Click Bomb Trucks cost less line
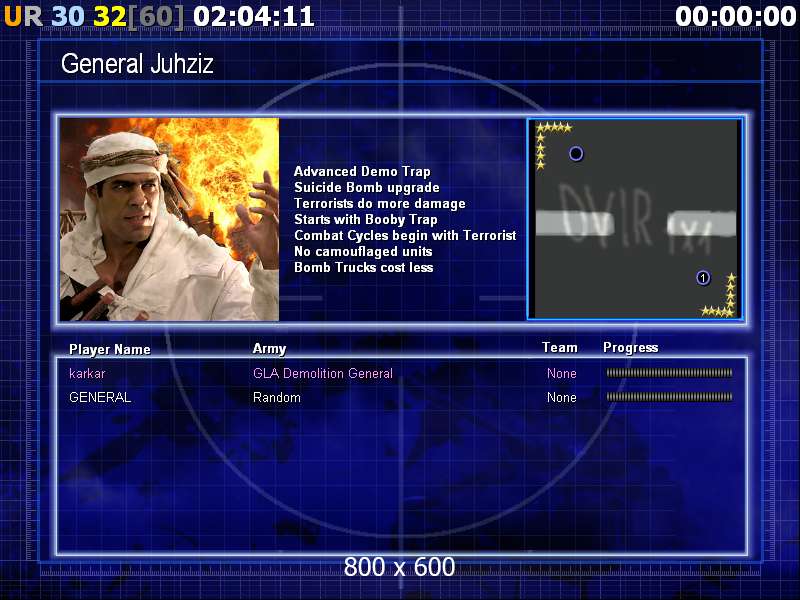This screenshot has width=800, height=600. pos(364,267)
